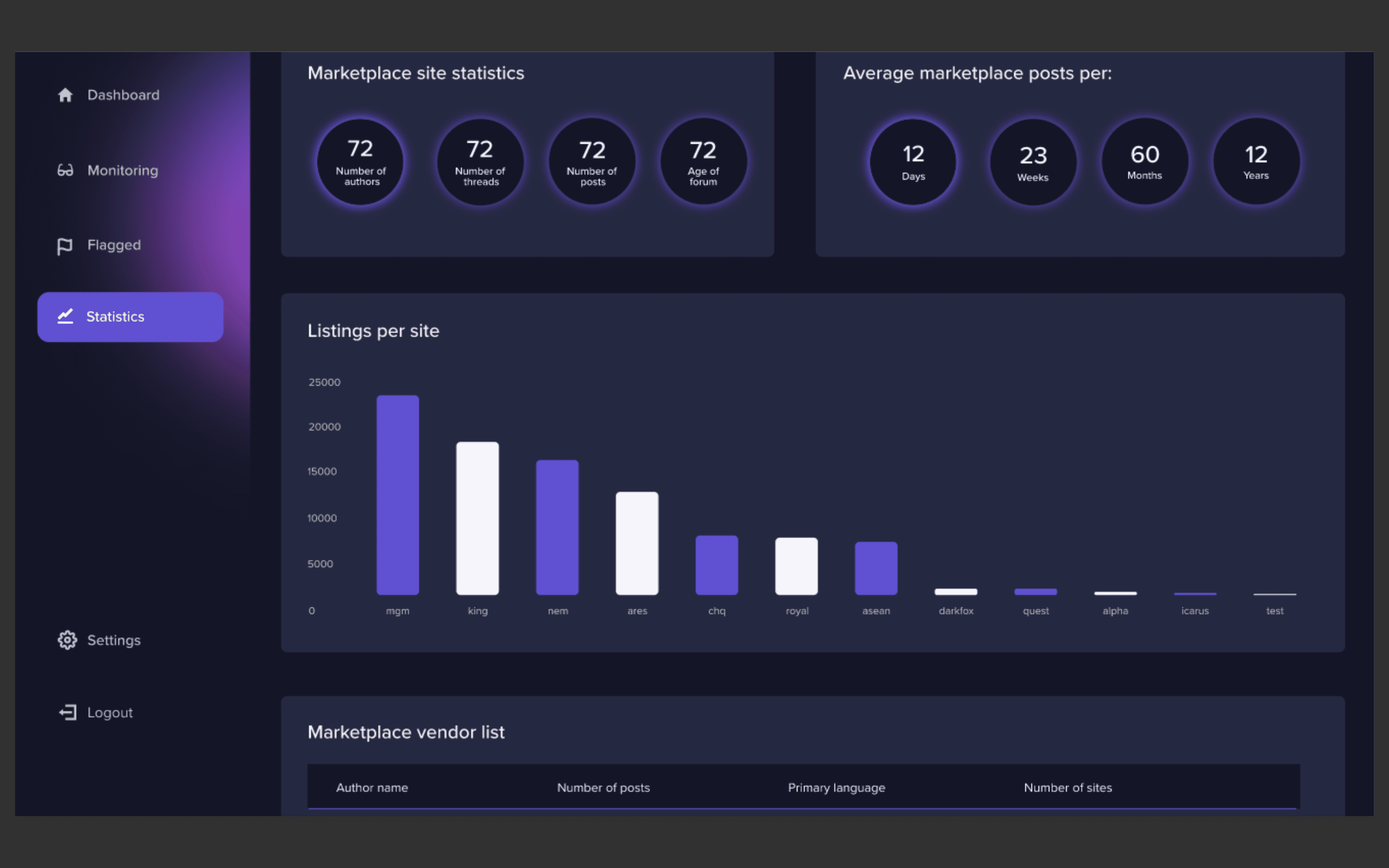This screenshot has width=1389, height=868.
Task: Sort by Author name column header
Action: click(372, 788)
